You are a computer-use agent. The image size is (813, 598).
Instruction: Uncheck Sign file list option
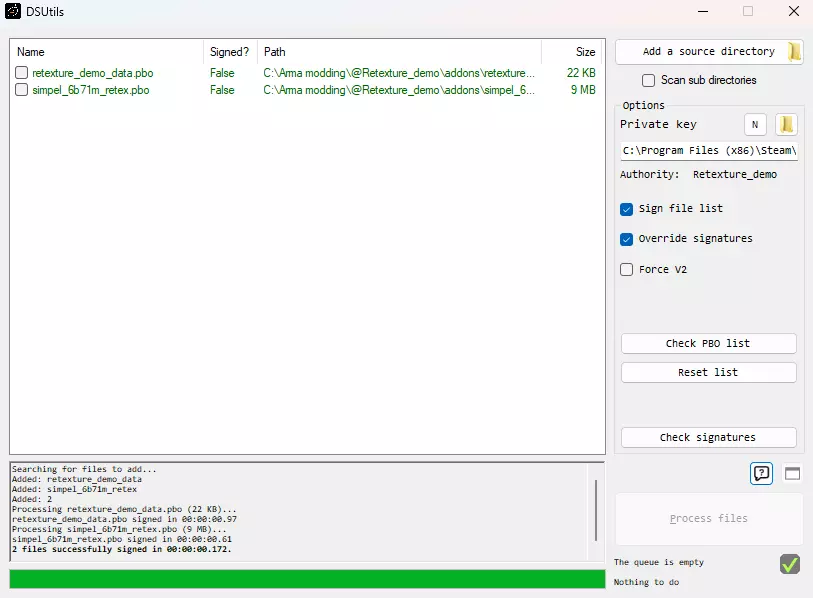626,209
